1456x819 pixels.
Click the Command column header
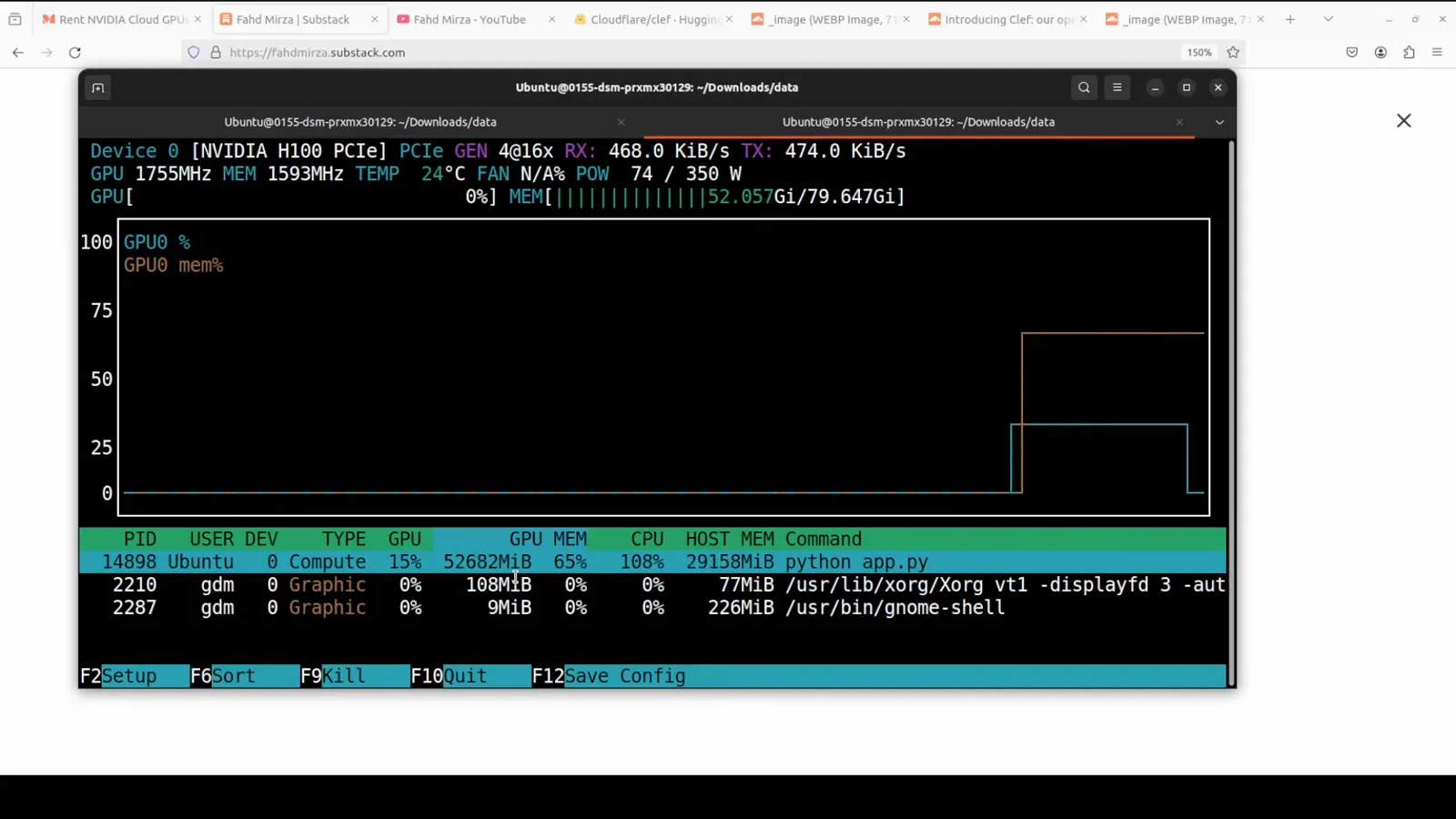(x=824, y=540)
